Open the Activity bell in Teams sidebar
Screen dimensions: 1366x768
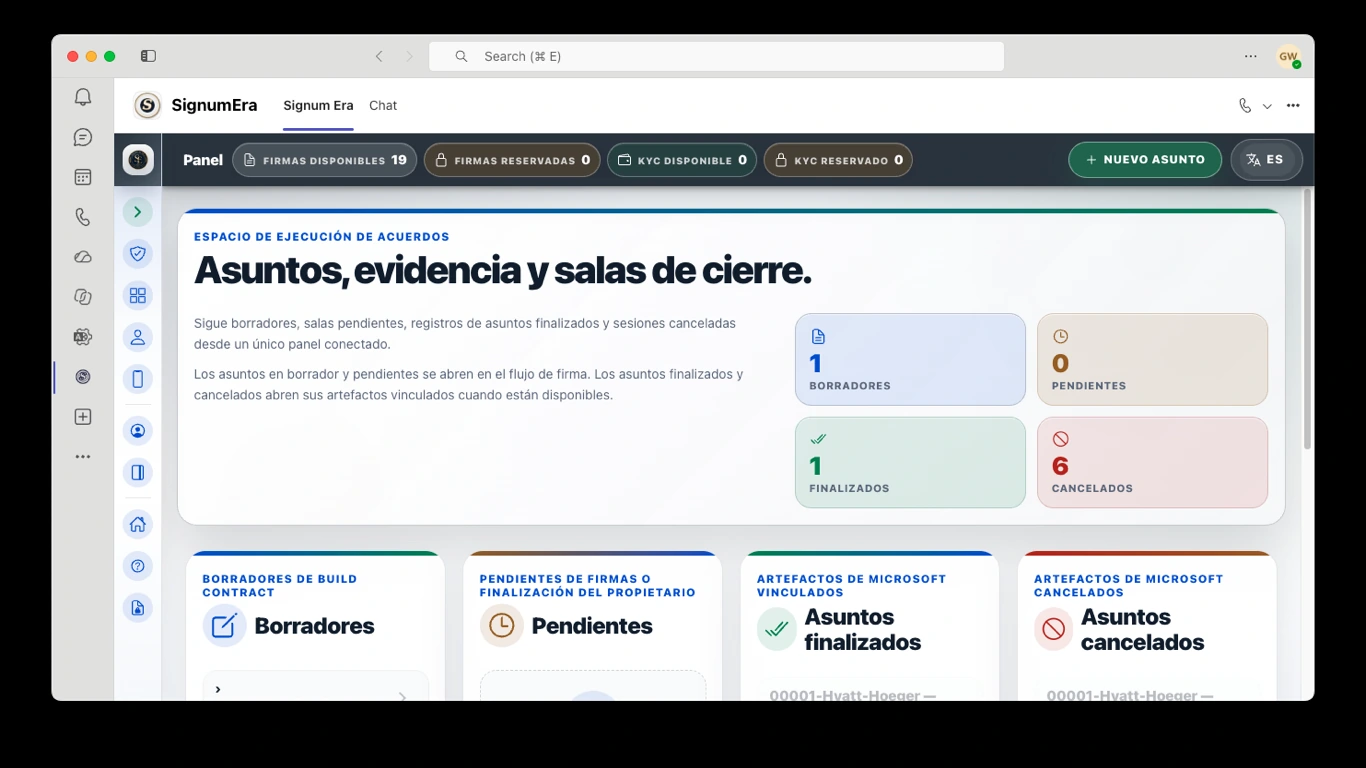[83, 97]
